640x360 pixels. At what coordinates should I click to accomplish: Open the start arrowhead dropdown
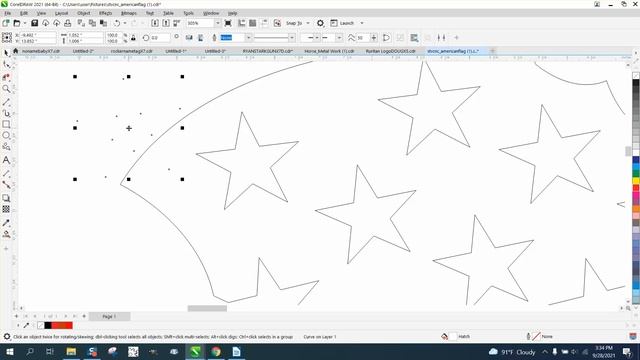point(317,38)
